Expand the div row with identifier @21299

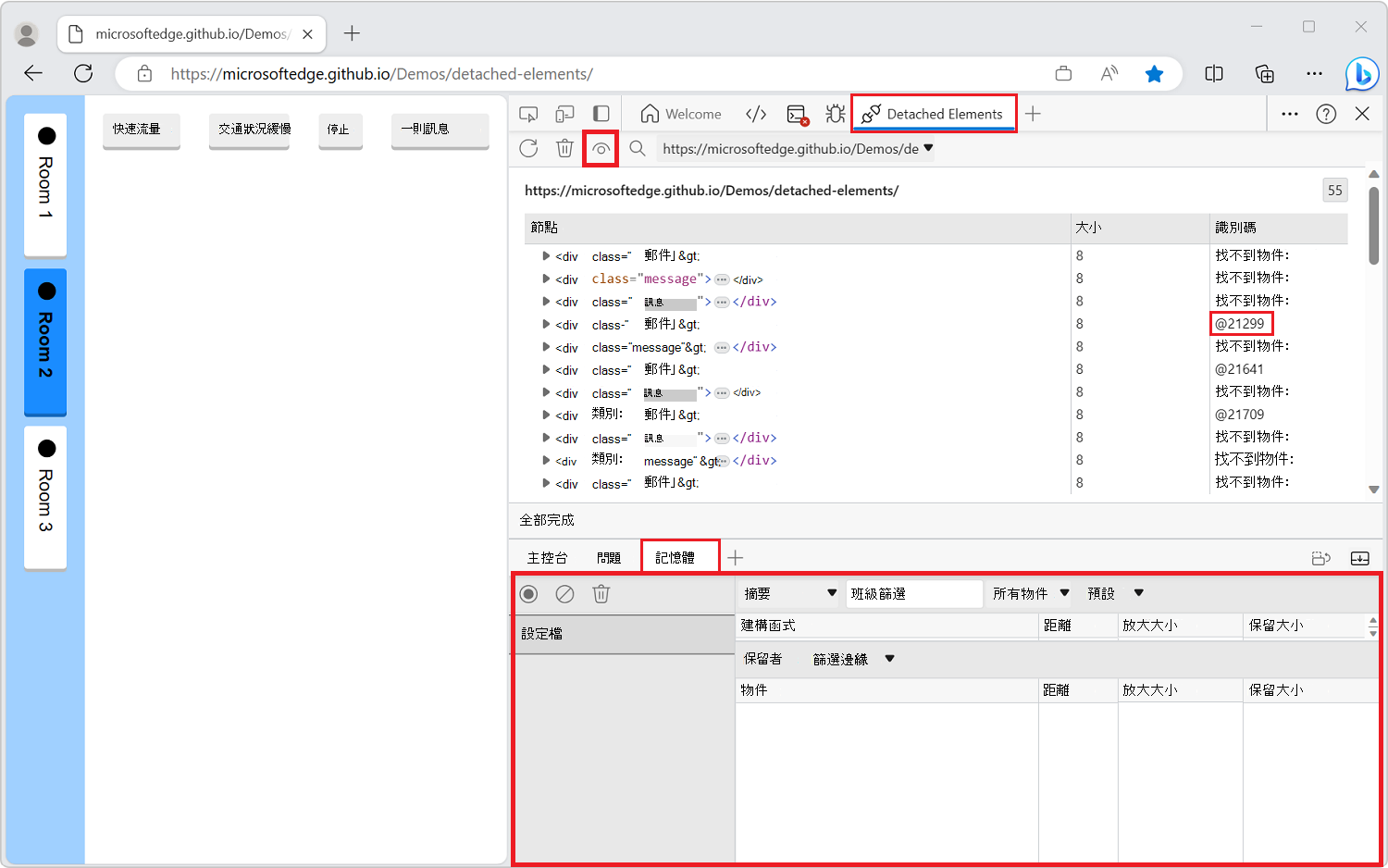click(x=546, y=324)
